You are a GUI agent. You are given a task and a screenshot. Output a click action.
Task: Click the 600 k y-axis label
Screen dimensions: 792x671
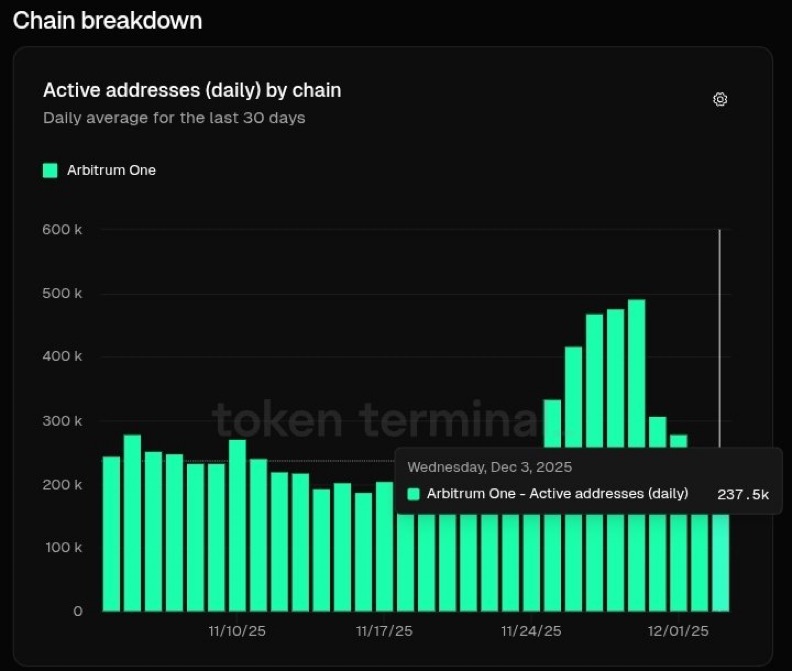tap(63, 230)
